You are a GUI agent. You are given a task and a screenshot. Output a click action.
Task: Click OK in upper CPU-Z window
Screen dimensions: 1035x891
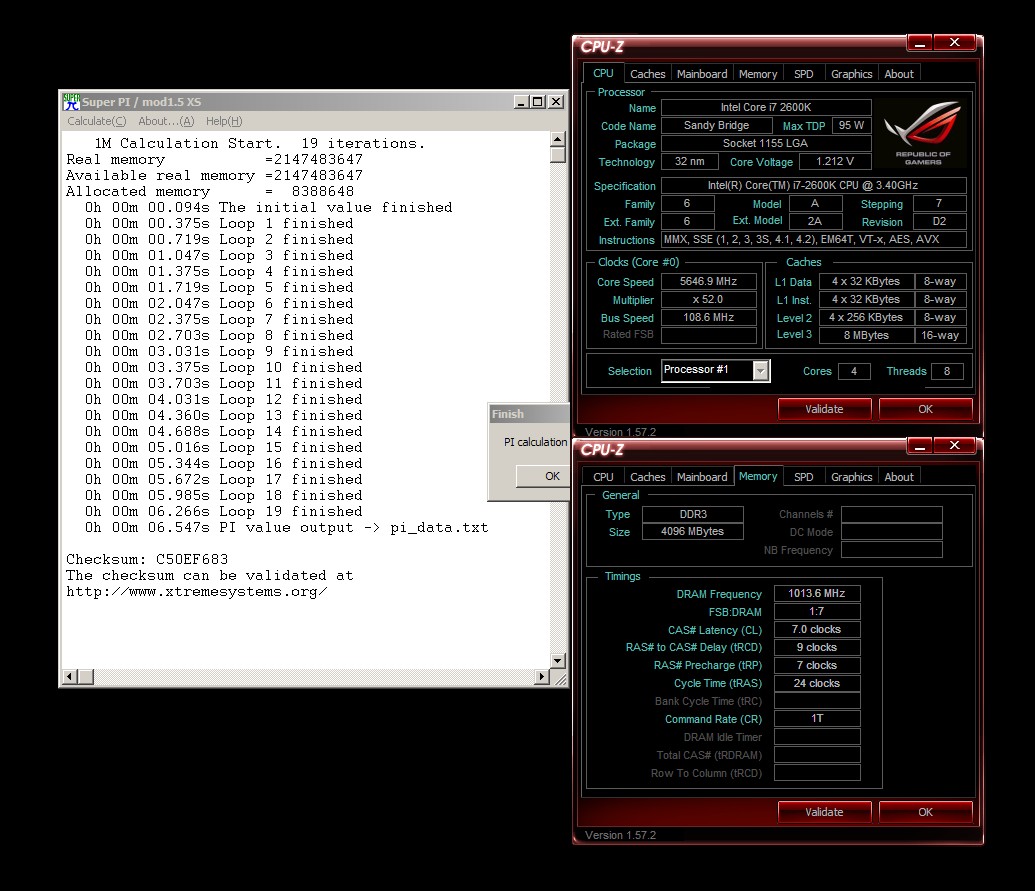tap(925, 409)
